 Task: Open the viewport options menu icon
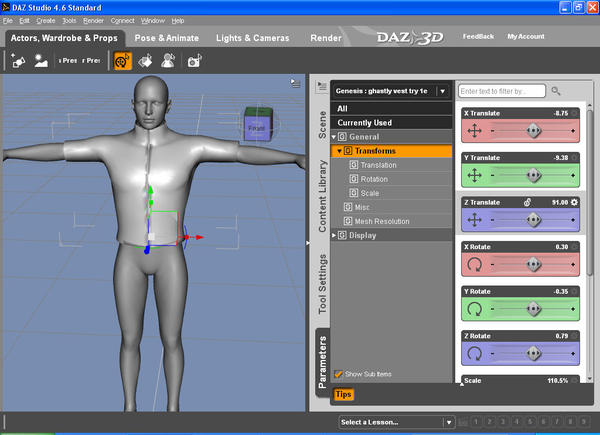(x=295, y=83)
